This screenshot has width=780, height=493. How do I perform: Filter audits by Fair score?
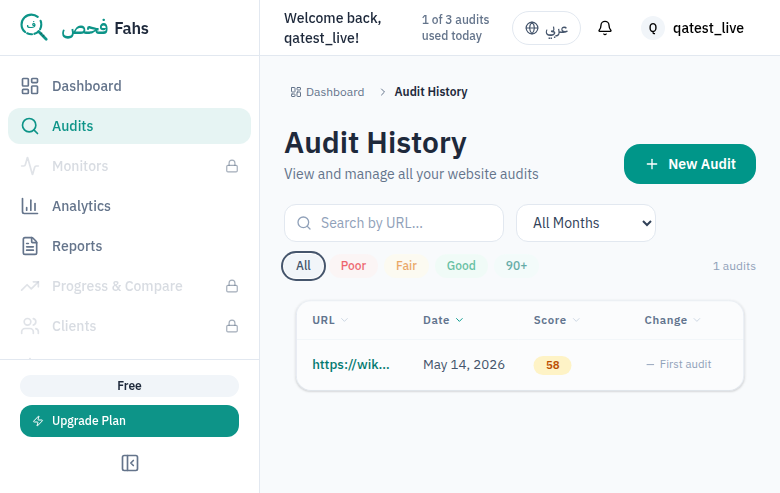point(406,266)
